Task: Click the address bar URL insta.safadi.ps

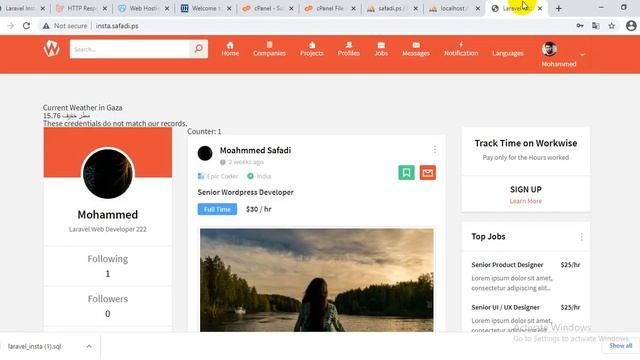Action: [117, 26]
